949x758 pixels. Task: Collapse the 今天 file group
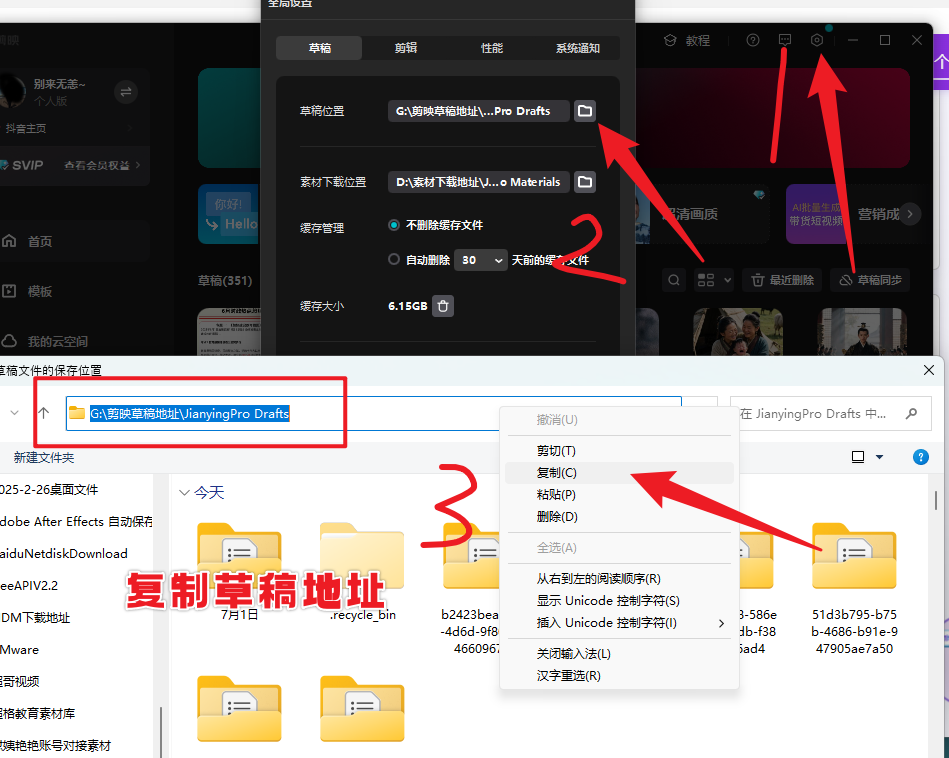pyautogui.click(x=184, y=493)
